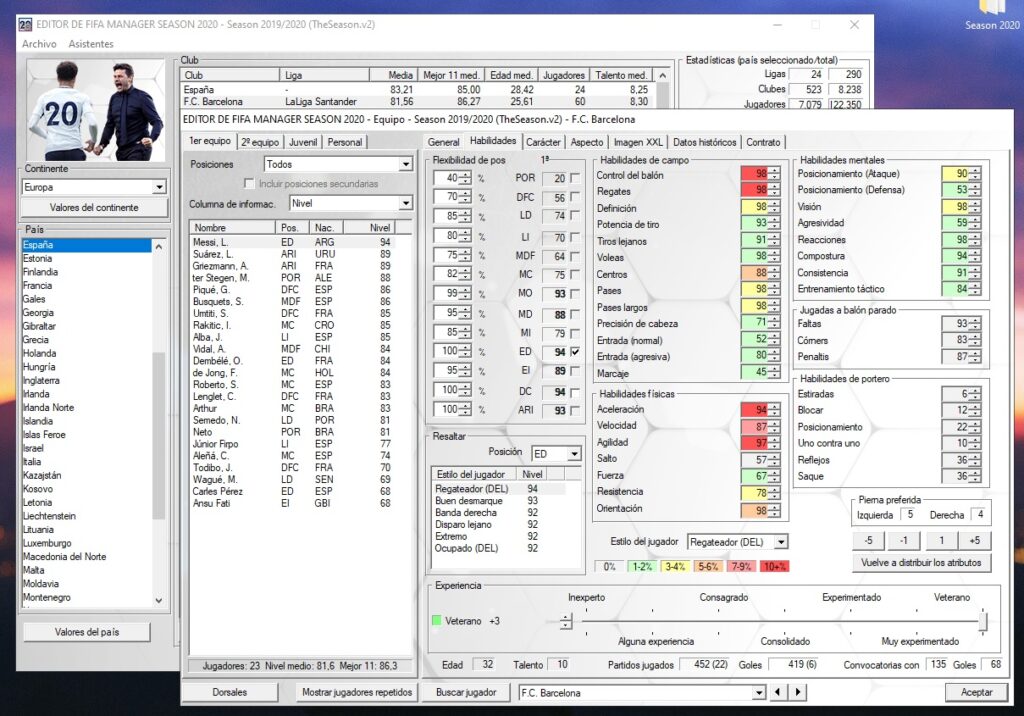The image size is (1024, 716).
Task: Click the Valores del país button
Action: click(87, 632)
